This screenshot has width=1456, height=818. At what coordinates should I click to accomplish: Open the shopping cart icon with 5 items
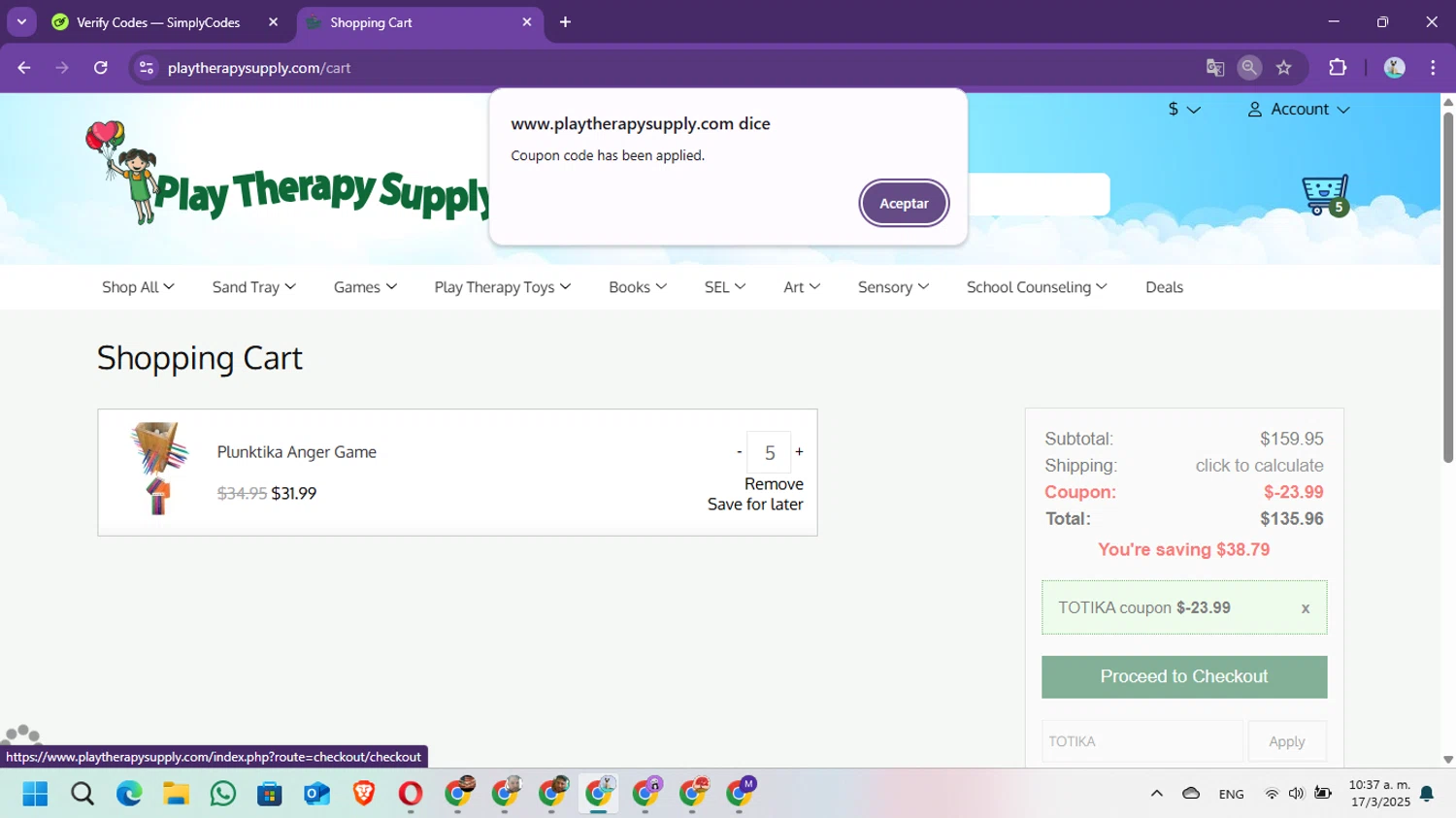1325,195
